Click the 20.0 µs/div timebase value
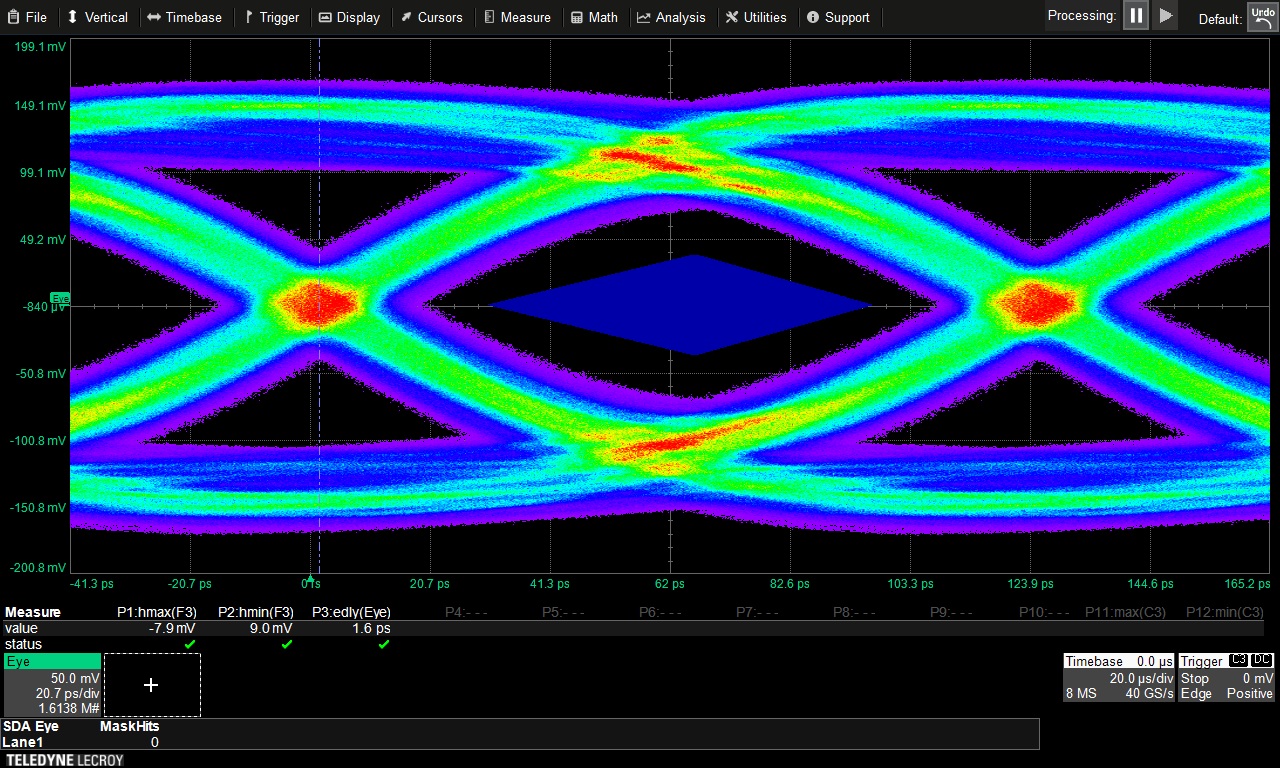 point(1141,678)
